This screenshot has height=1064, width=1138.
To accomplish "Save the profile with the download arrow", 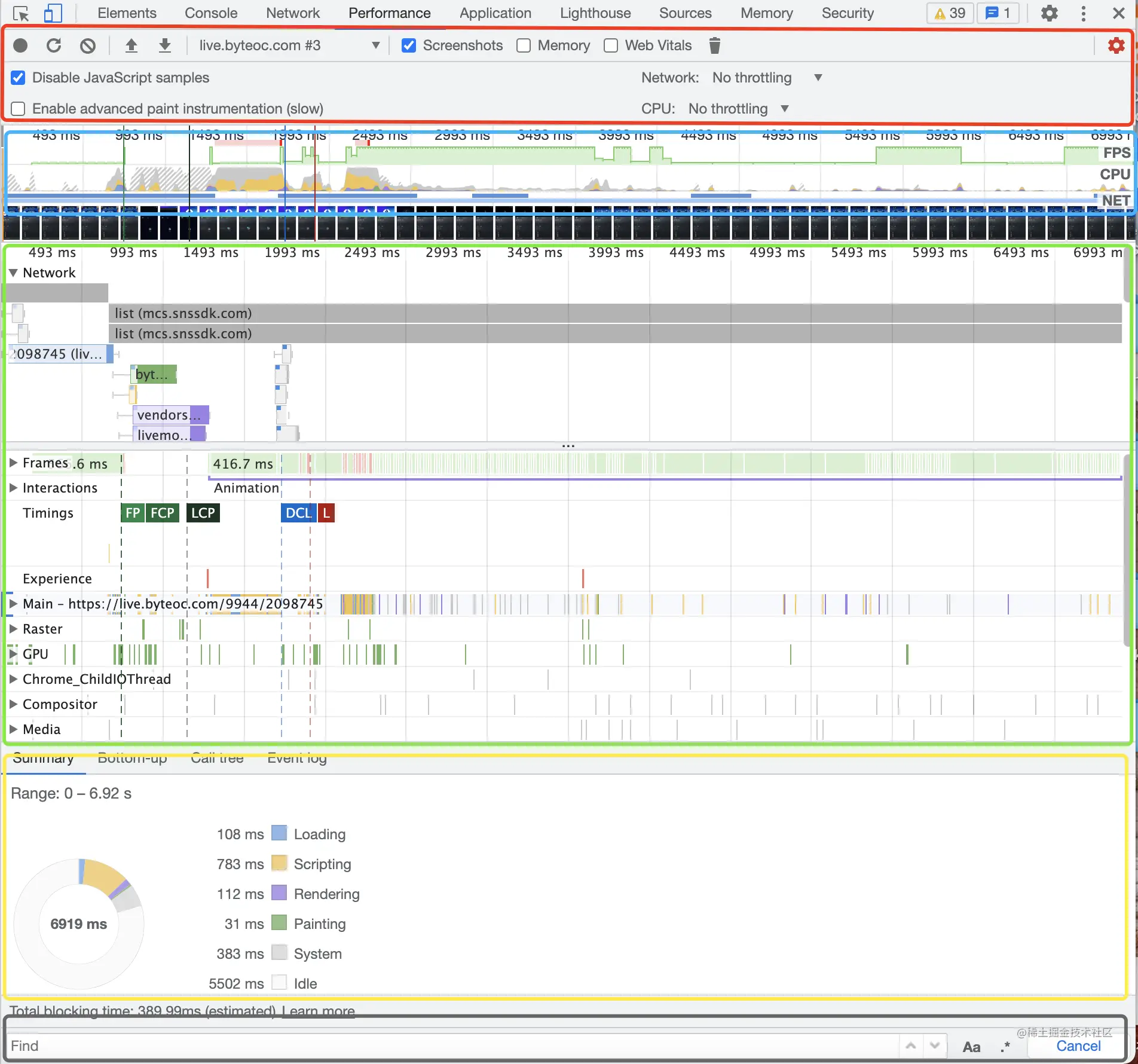I will click(x=165, y=45).
